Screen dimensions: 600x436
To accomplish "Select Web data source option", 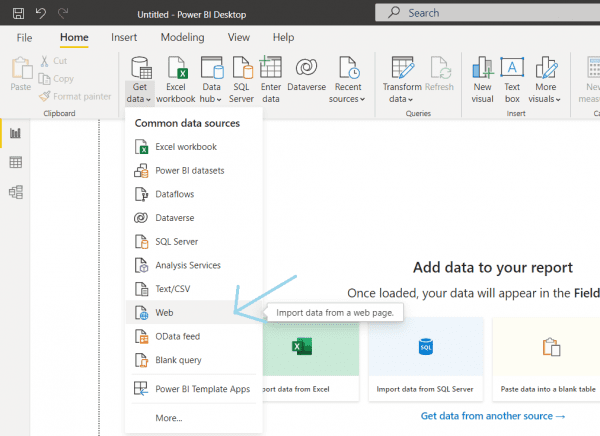I will (194, 312).
